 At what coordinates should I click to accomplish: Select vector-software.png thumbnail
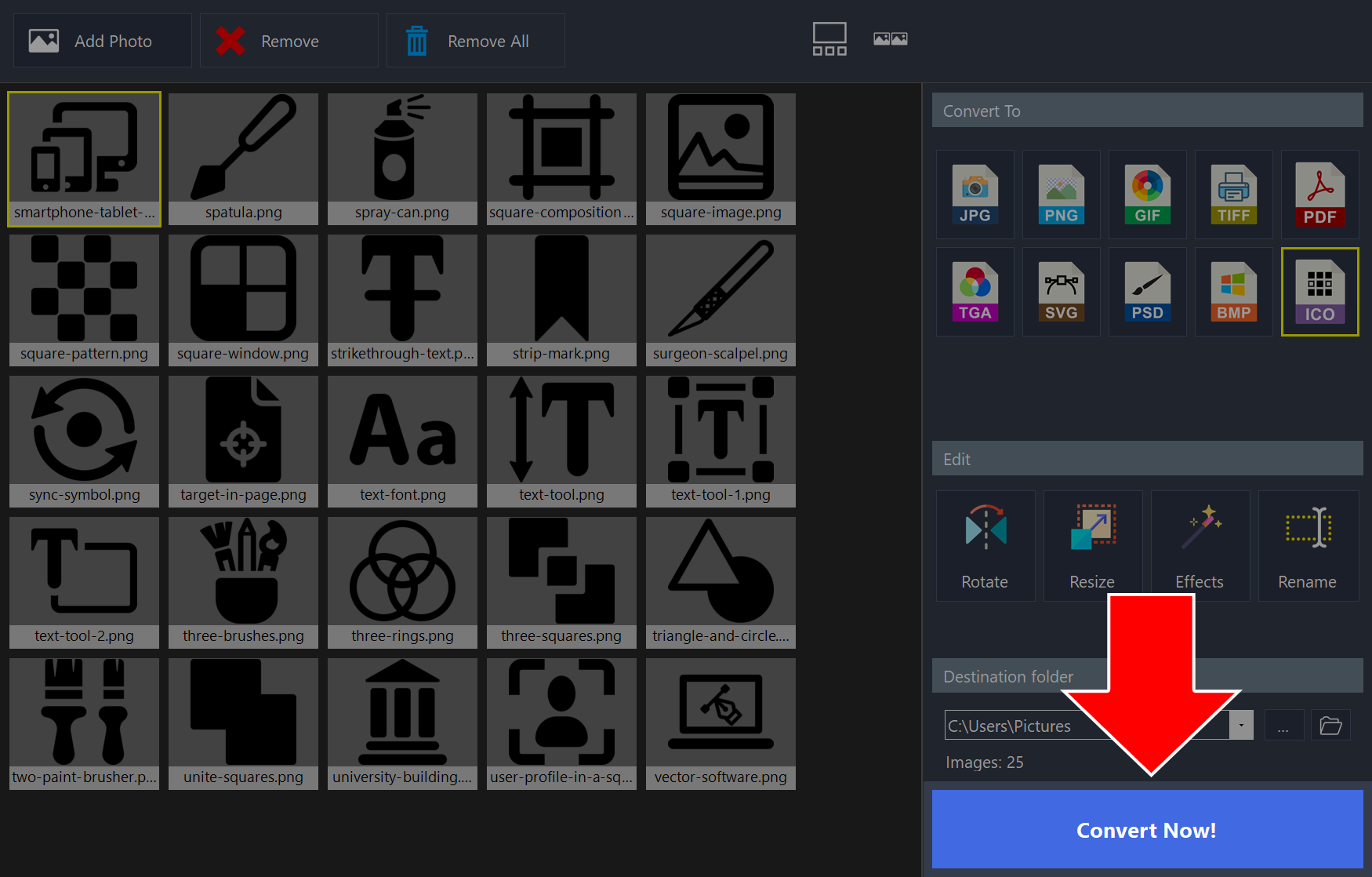coord(720,724)
